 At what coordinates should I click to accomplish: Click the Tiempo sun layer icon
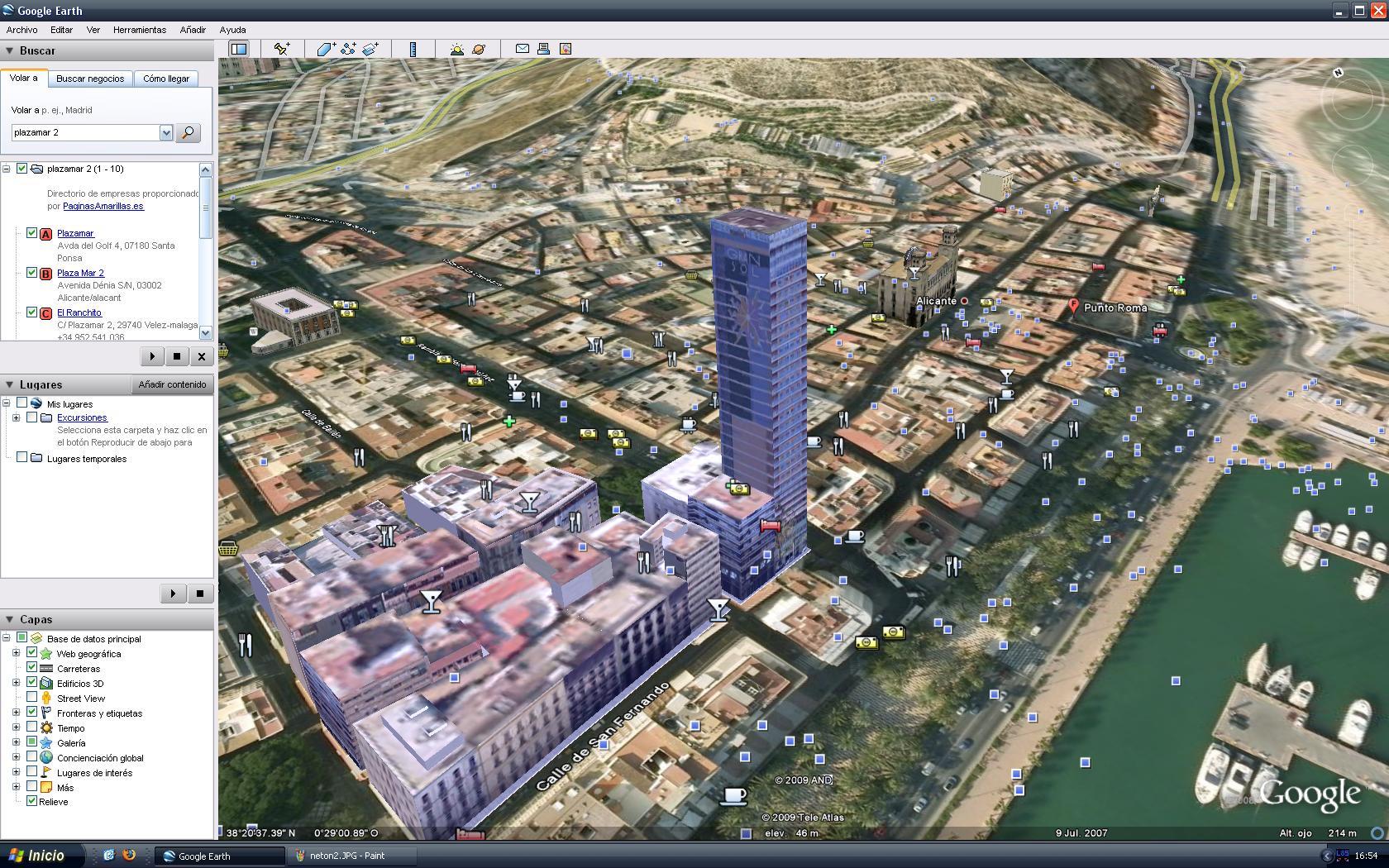46,728
